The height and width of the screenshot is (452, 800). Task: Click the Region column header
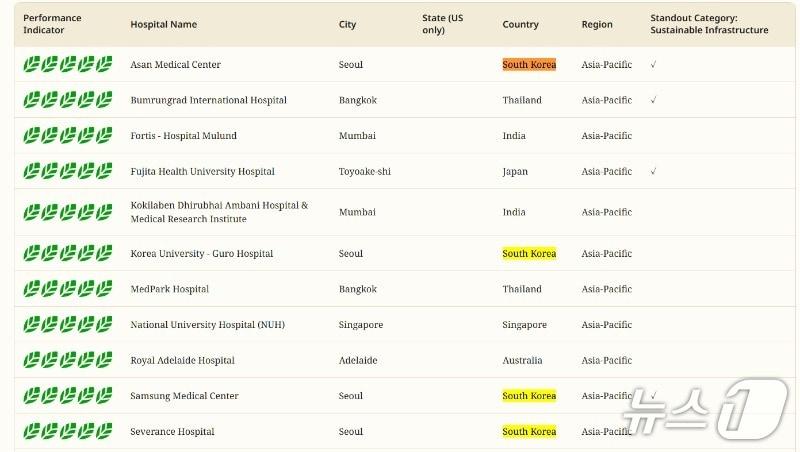pyautogui.click(x=597, y=24)
